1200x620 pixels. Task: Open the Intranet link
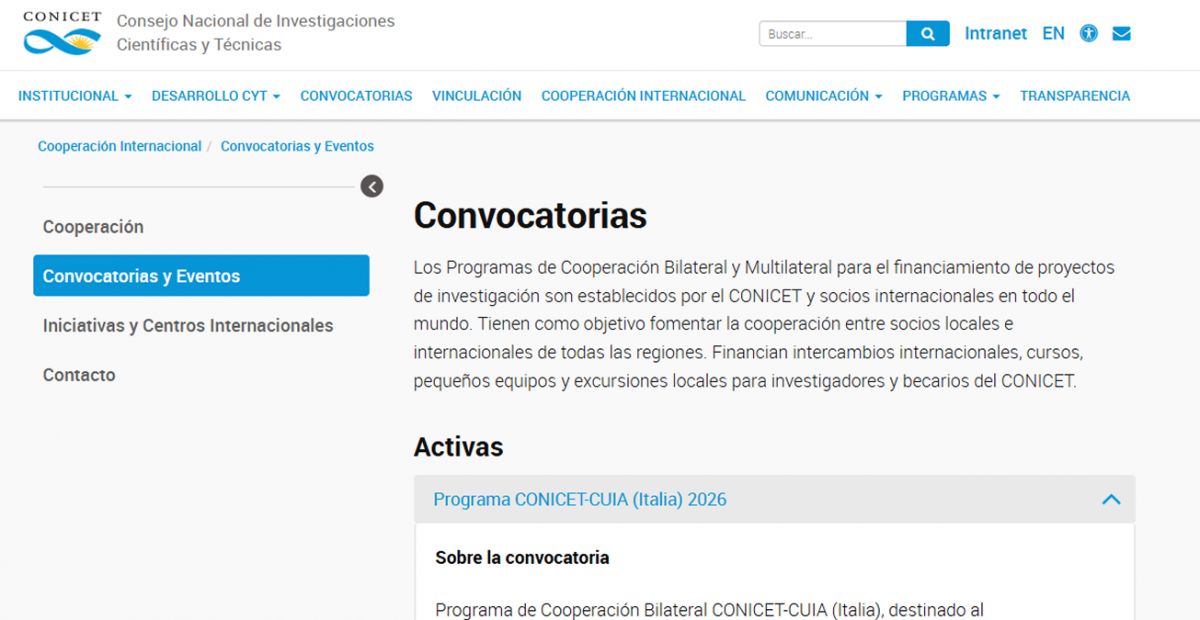click(995, 33)
